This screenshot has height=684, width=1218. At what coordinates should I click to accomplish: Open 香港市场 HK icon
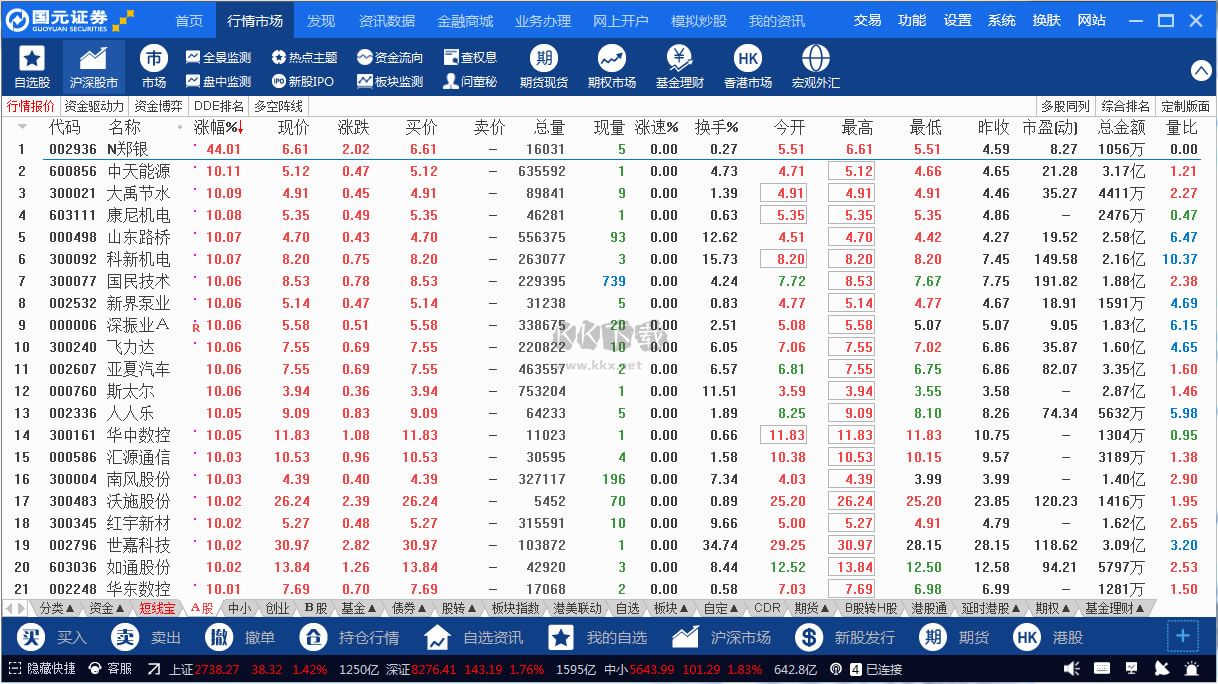(x=747, y=58)
